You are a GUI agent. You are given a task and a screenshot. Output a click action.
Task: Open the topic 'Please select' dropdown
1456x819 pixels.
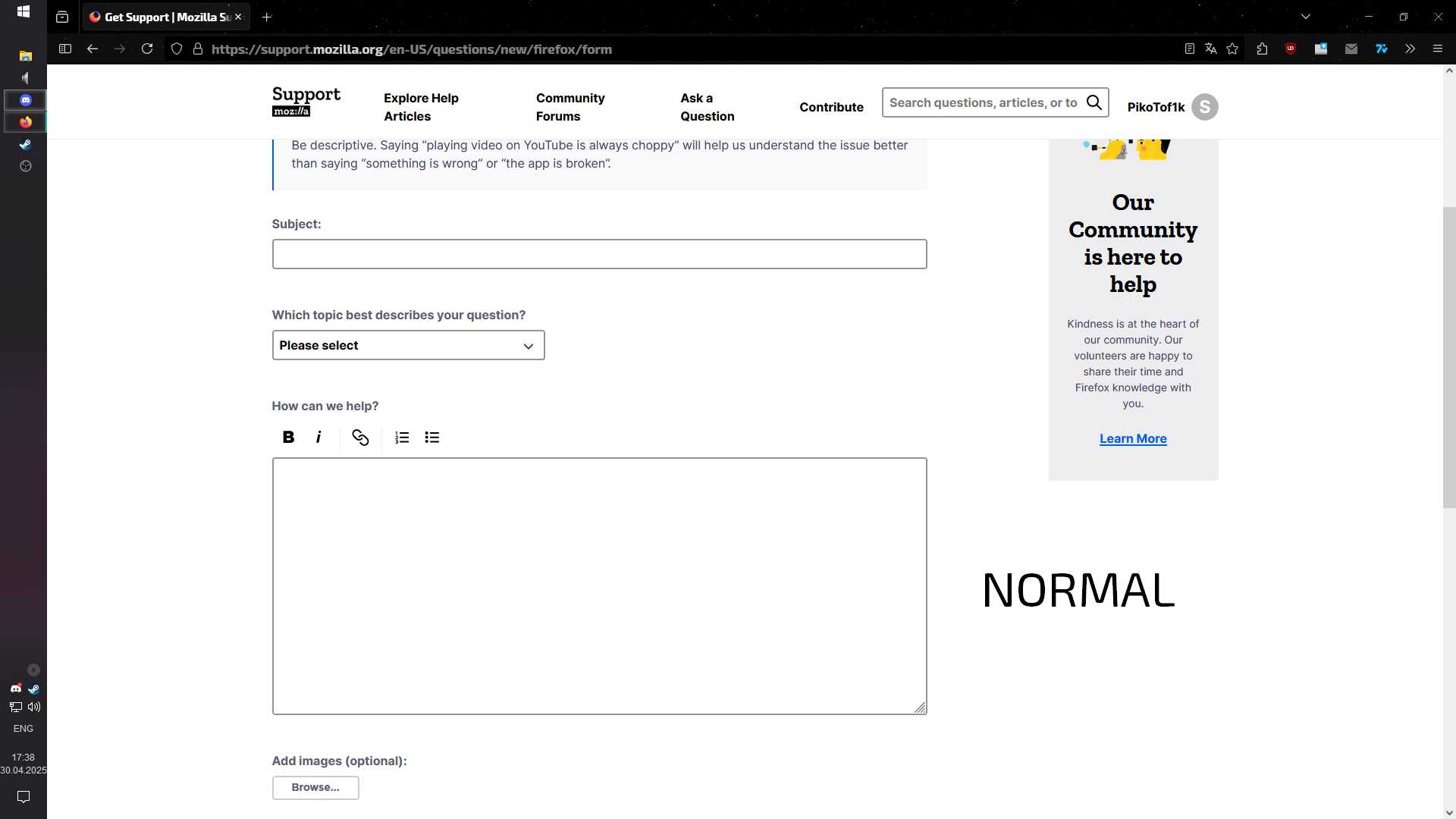point(408,345)
